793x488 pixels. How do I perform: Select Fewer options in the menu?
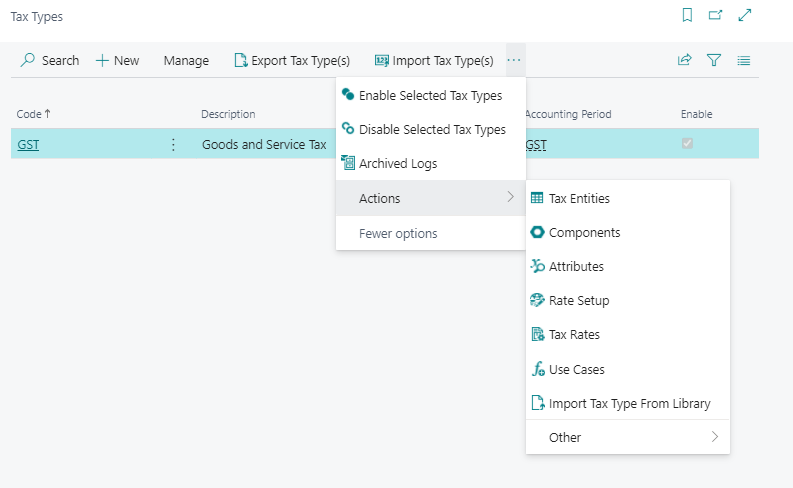click(398, 233)
